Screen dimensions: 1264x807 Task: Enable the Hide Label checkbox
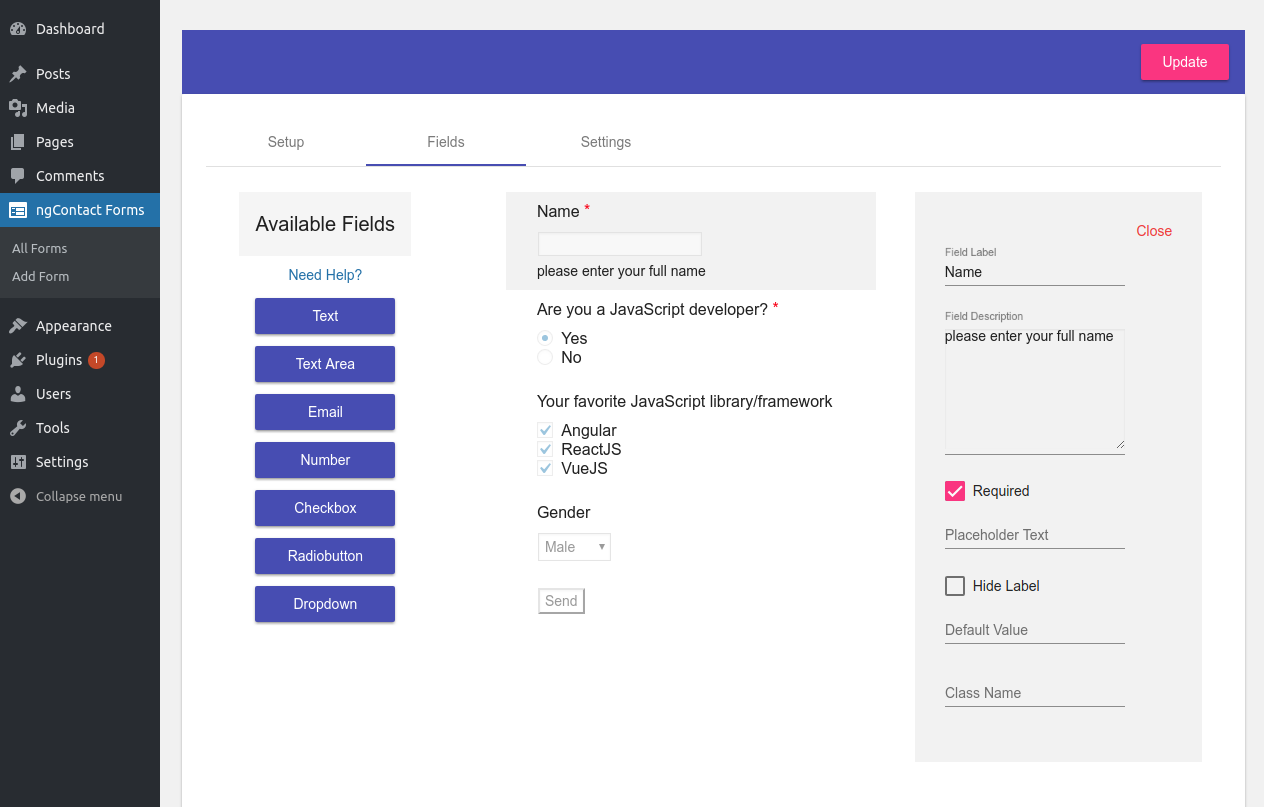click(x=955, y=586)
